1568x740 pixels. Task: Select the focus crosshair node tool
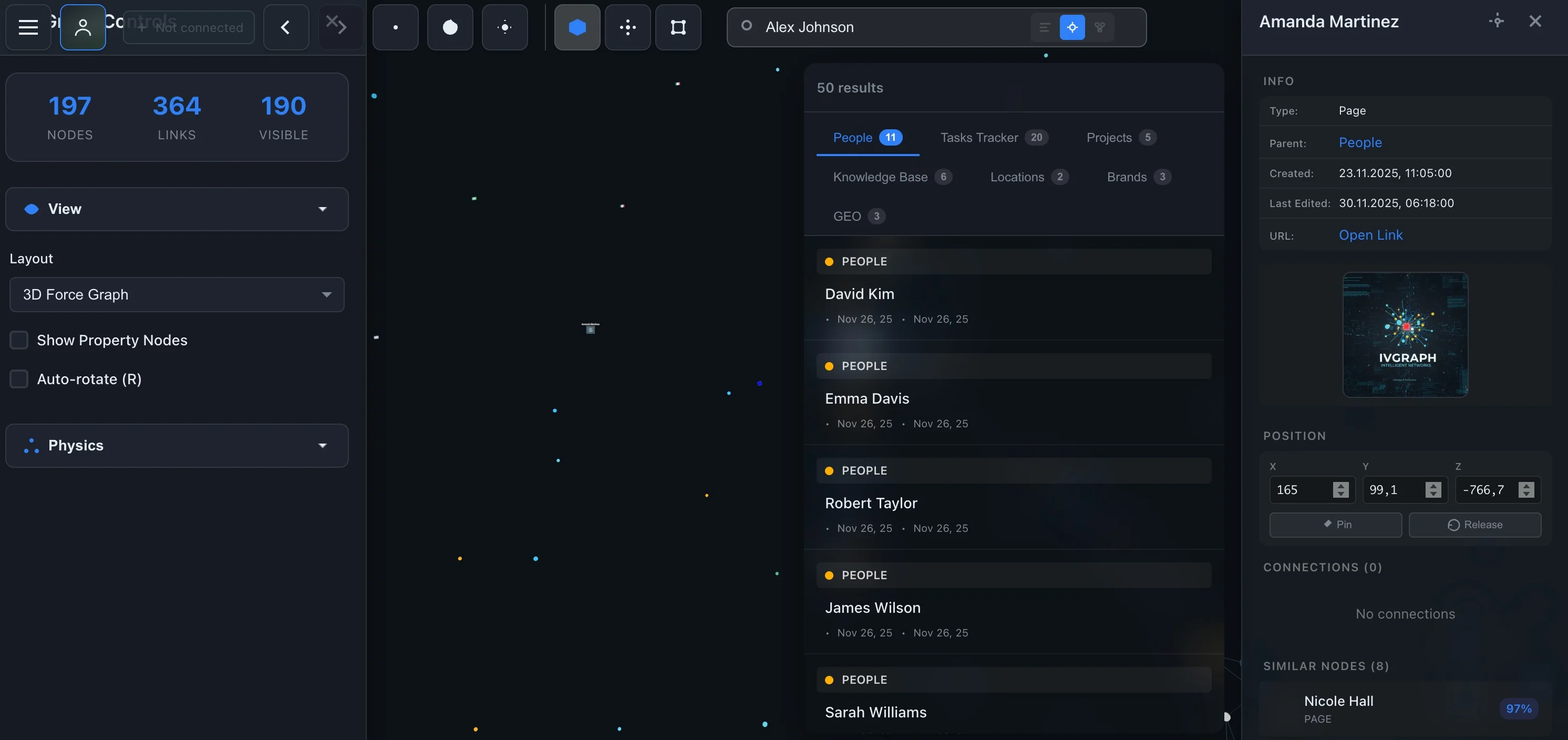pos(504,27)
